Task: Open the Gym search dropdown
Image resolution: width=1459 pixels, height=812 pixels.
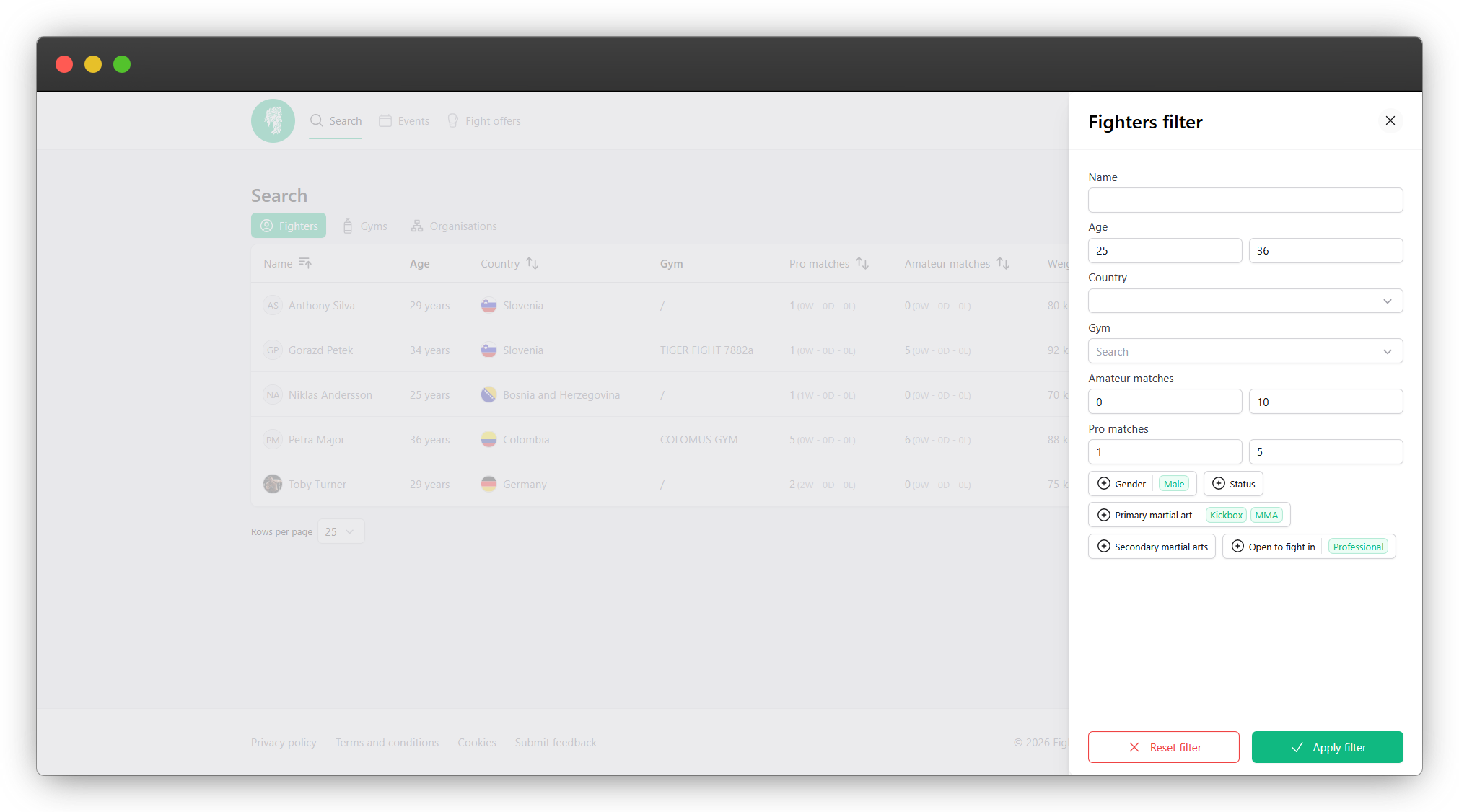Action: [1245, 351]
